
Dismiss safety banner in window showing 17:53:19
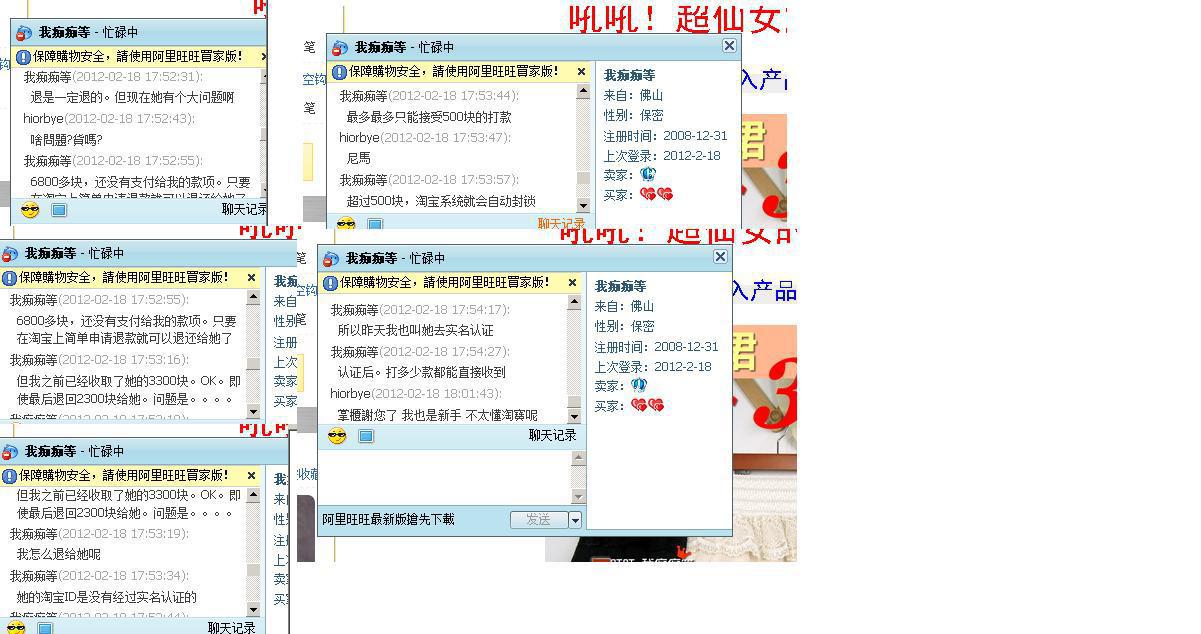point(251,476)
